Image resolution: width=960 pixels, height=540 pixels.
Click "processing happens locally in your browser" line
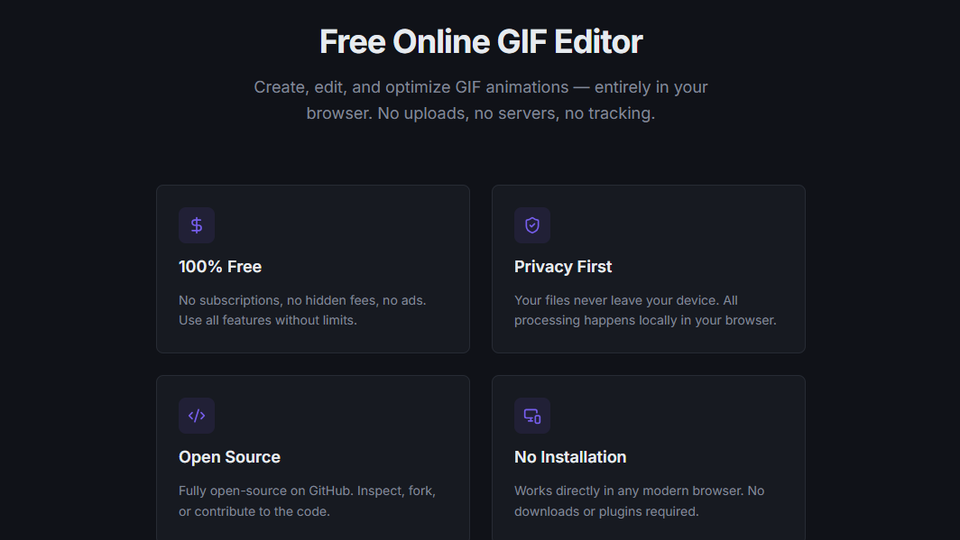click(x=645, y=321)
